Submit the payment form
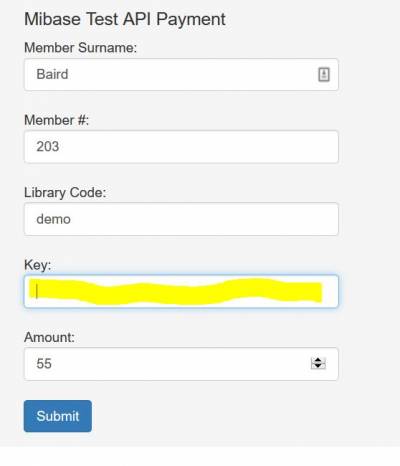This screenshot has height=466, width=400. click(x=58, y=416)
